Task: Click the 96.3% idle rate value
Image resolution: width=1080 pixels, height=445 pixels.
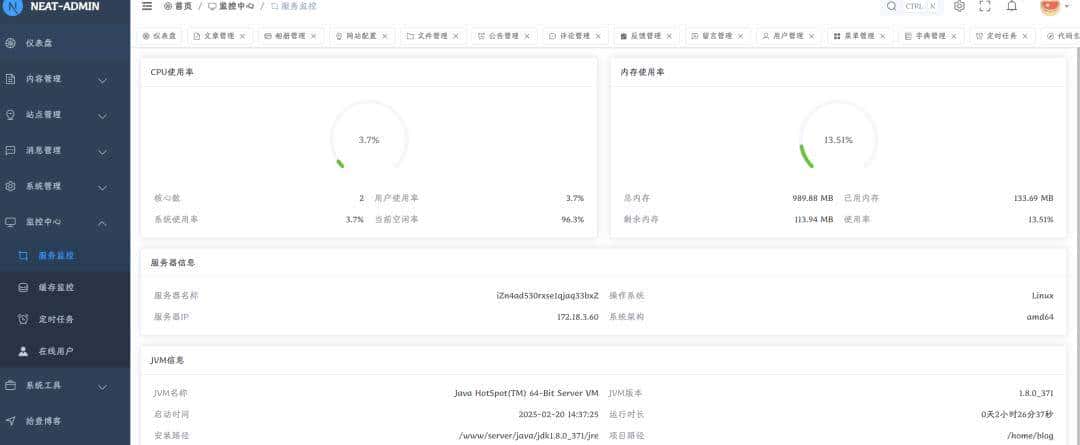Action: (572, 220)
